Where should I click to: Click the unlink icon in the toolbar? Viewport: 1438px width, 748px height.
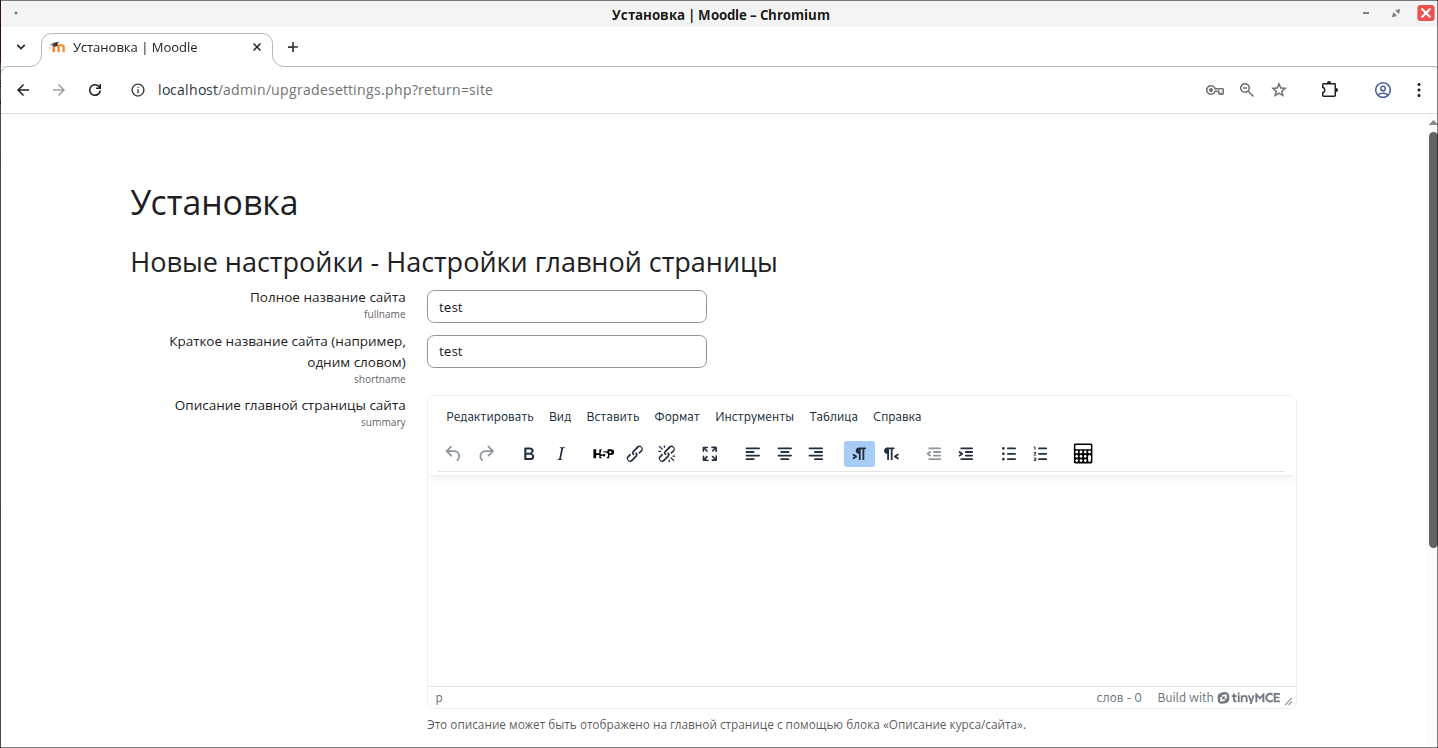point(667,454)
